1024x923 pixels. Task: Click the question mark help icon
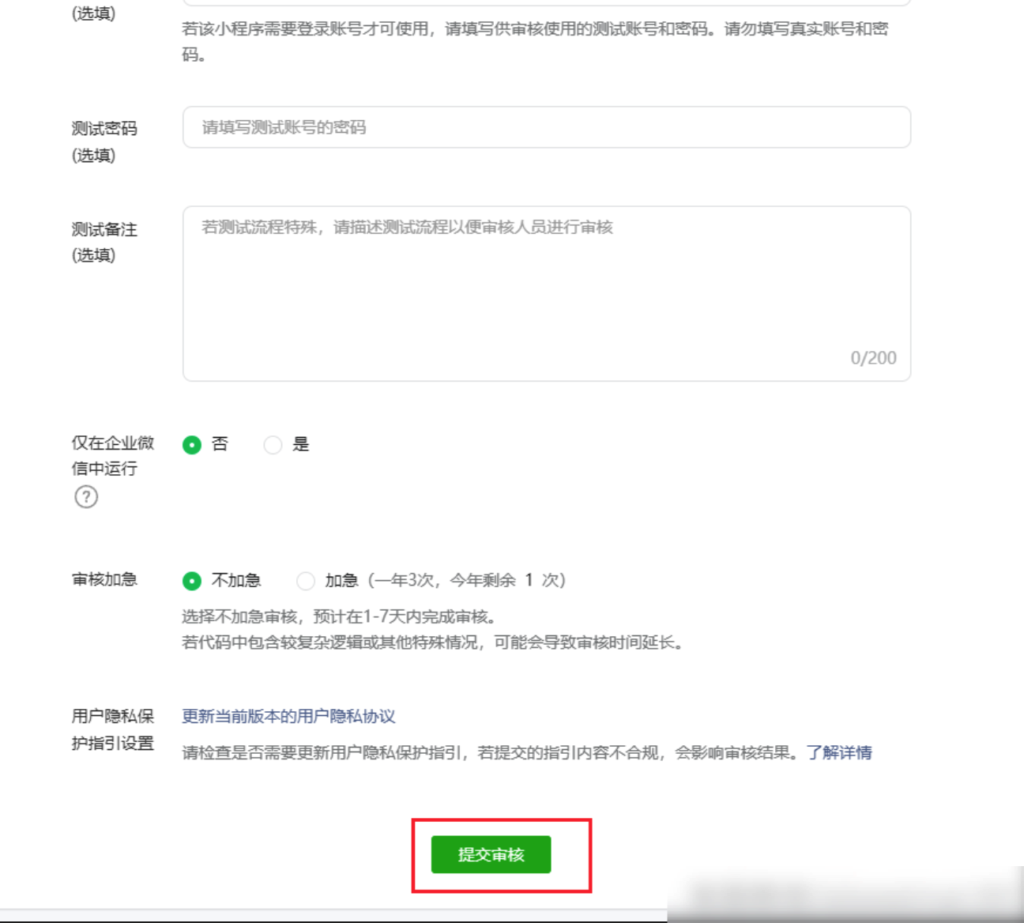pos(86,496)
